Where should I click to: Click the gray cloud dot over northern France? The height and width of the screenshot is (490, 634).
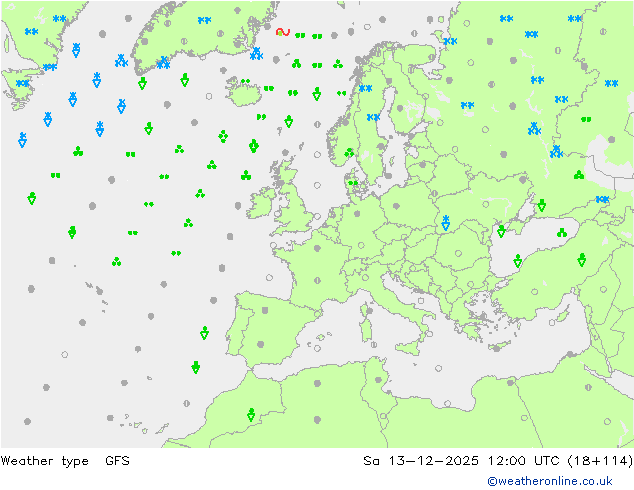pos(317,248)
